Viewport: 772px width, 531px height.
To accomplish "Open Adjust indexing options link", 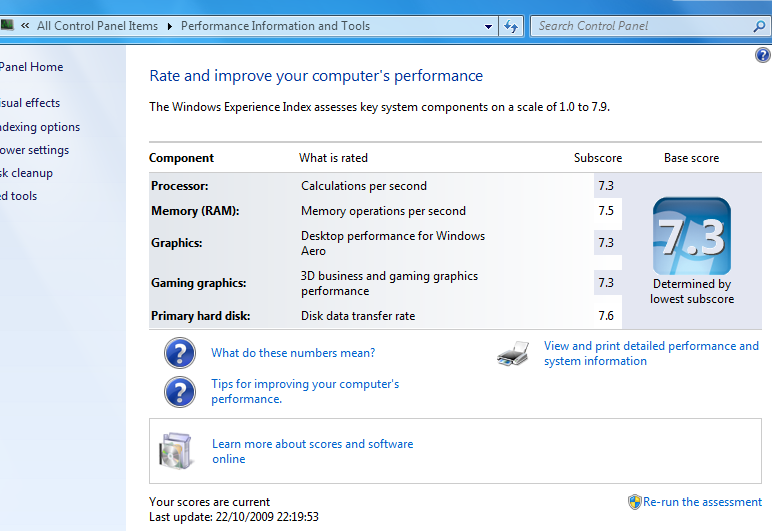I will [x=39, y=127].
